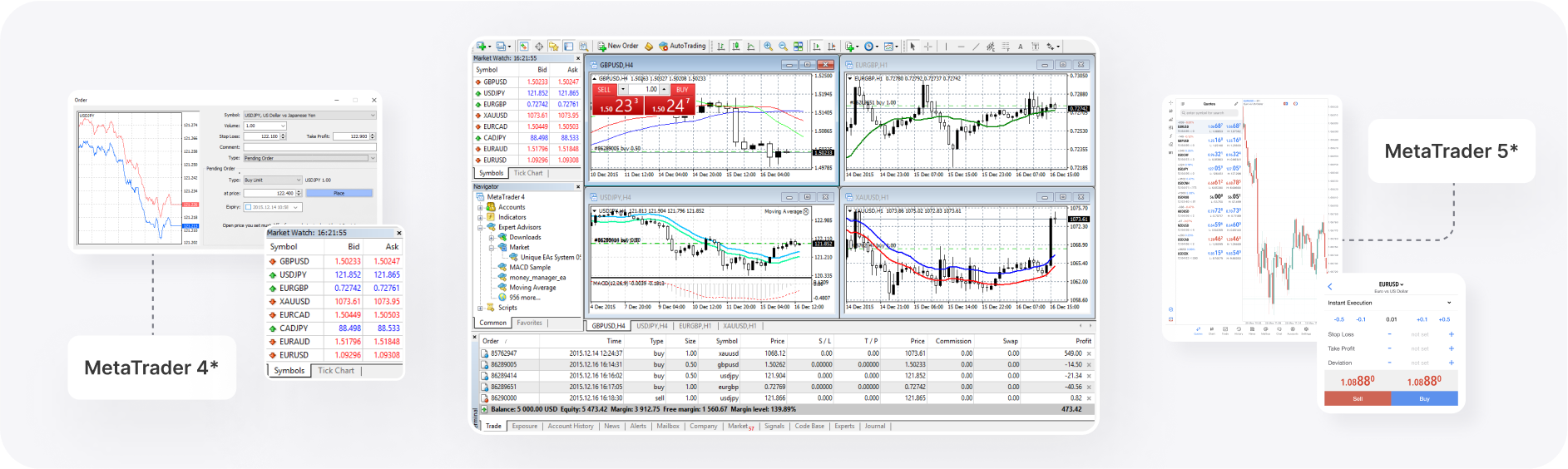
Task: Select the Fibonacci Retracement tool
Action: pos(1006,46)
